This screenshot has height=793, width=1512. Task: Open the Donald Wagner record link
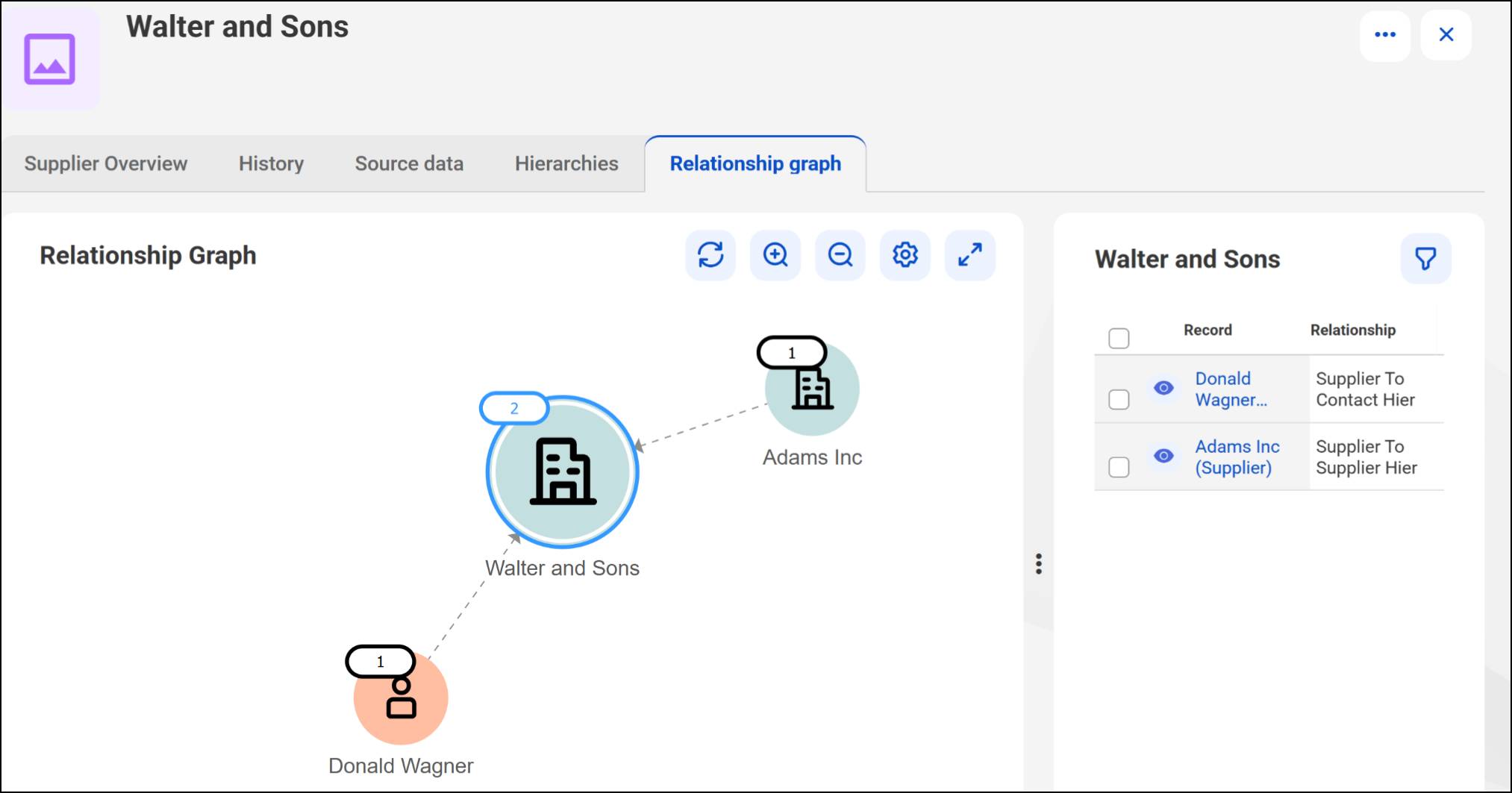click(x=1231, y=389)
